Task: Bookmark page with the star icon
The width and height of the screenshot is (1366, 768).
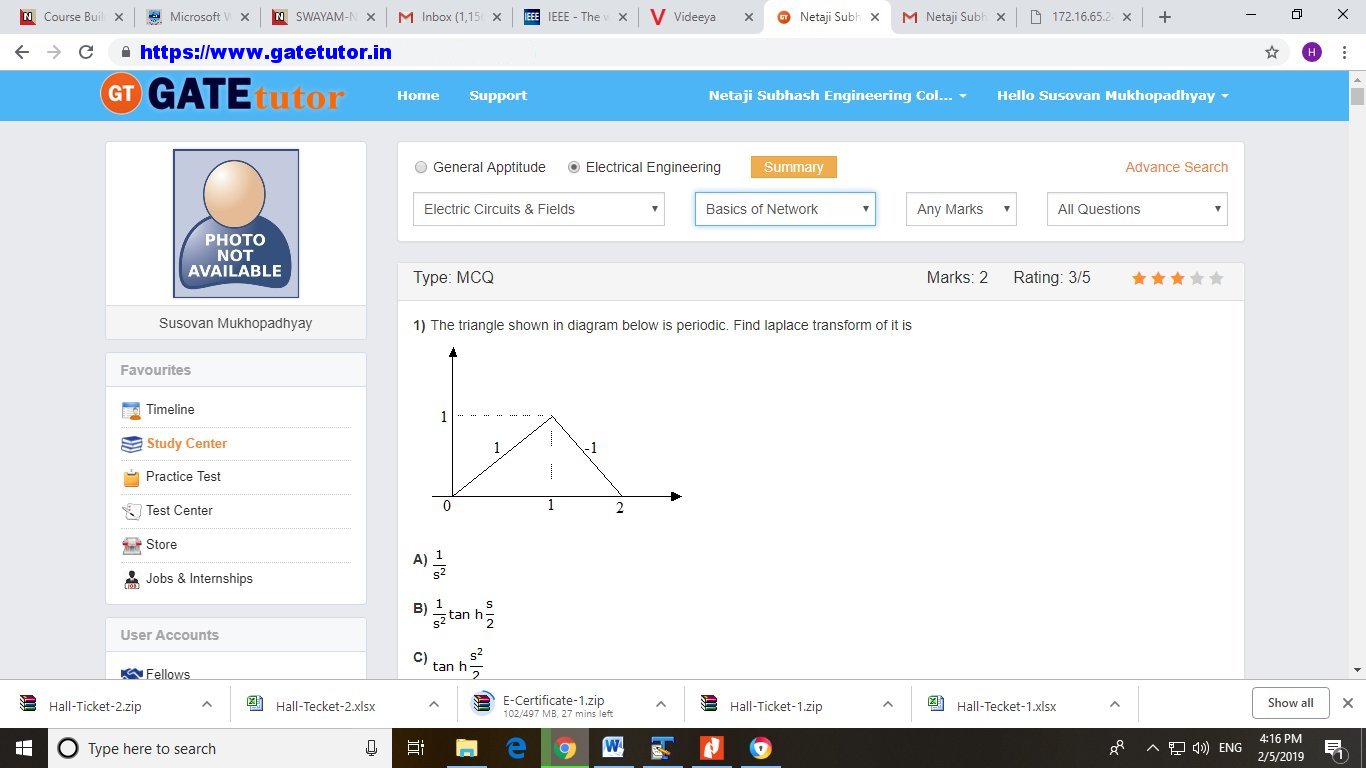Action: [1272, 52]
